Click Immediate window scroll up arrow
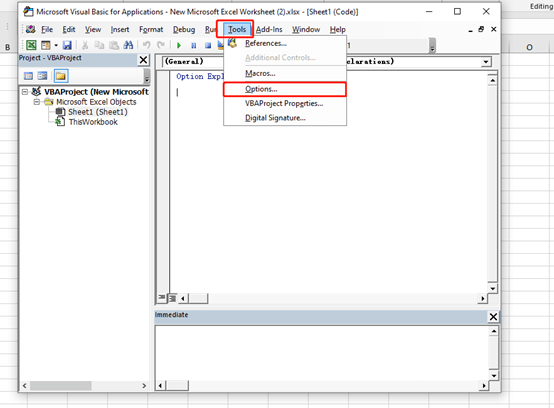554x408 pixels. 494,331
